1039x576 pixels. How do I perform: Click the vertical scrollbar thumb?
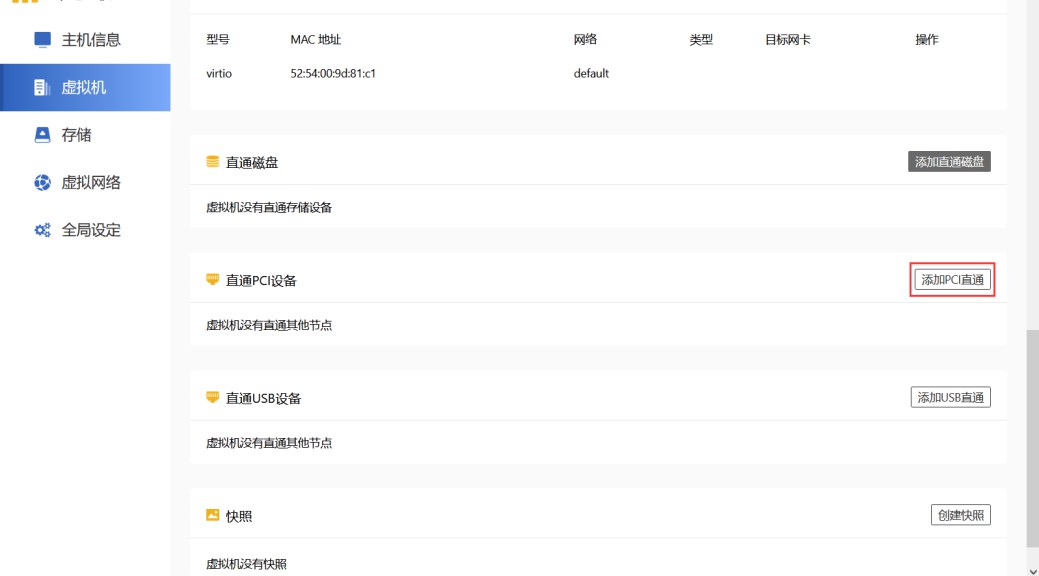tap(1032, 440)
